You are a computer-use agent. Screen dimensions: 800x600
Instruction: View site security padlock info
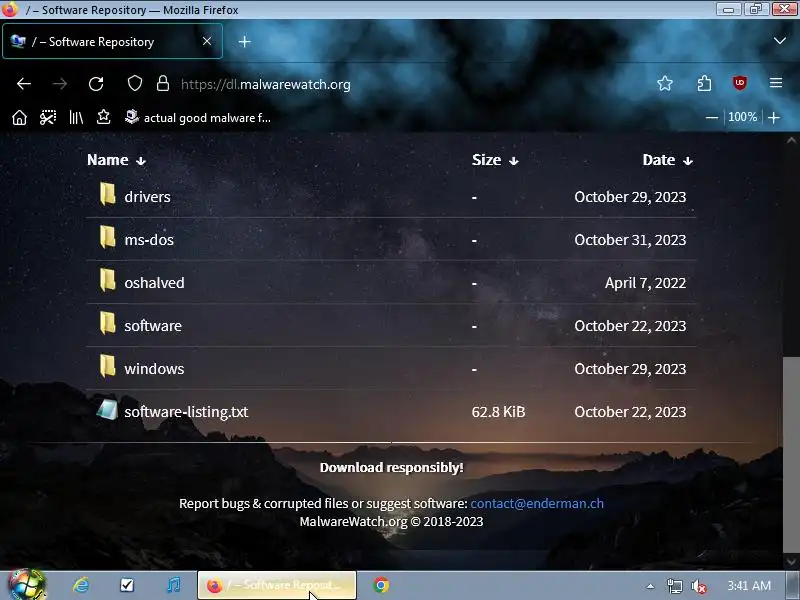coord(163,84)
